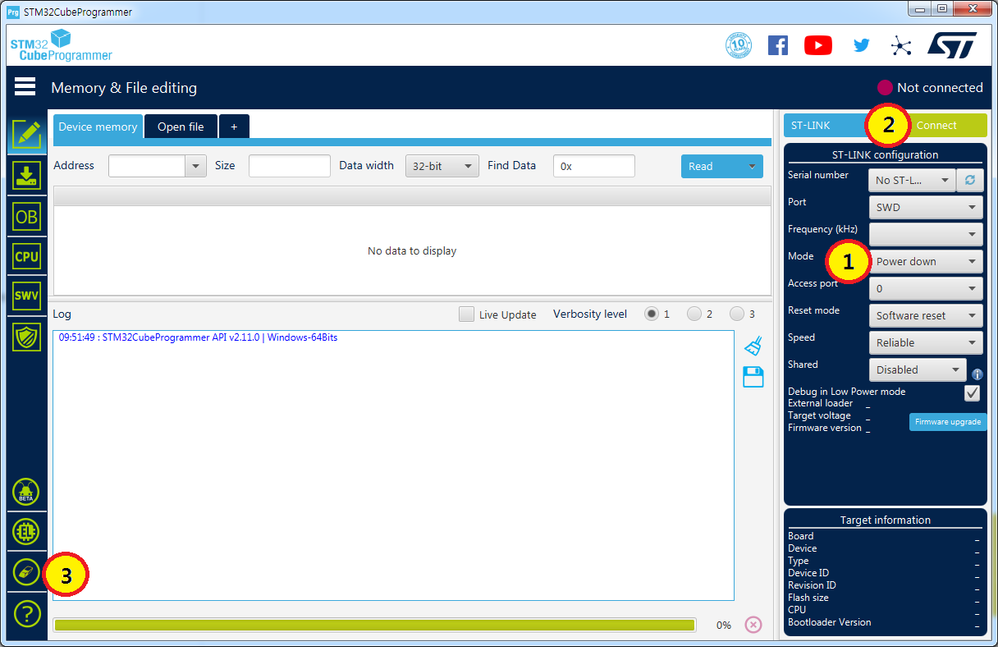Screen dimensions: 998x647
Task: Click the Find Data input field
Action: pos(593,166)
